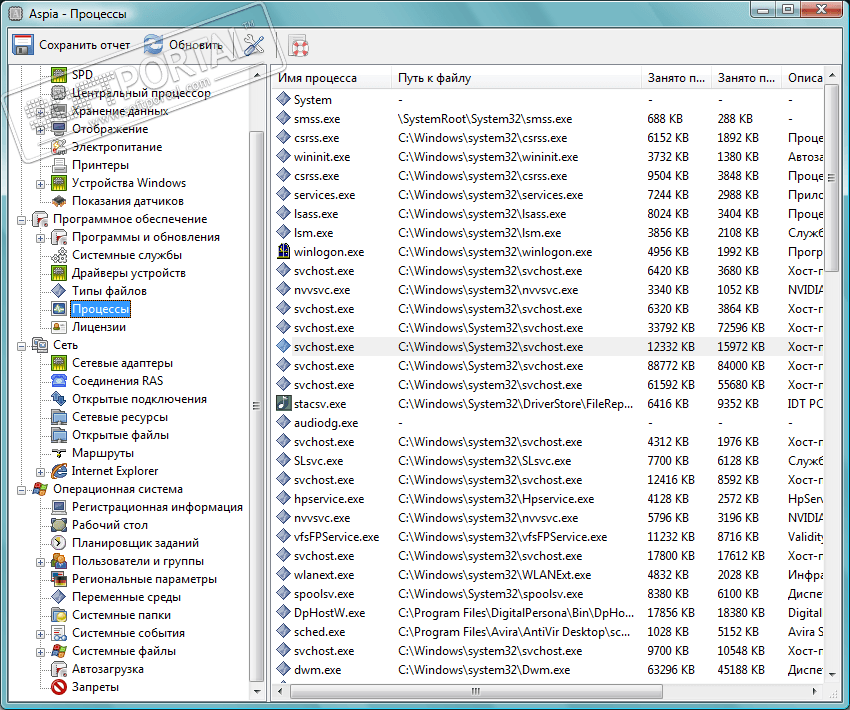This screenshot has width=850, height=710.
Task: Open the settings wrench and screwdriver icon
Action: [253, 46]
